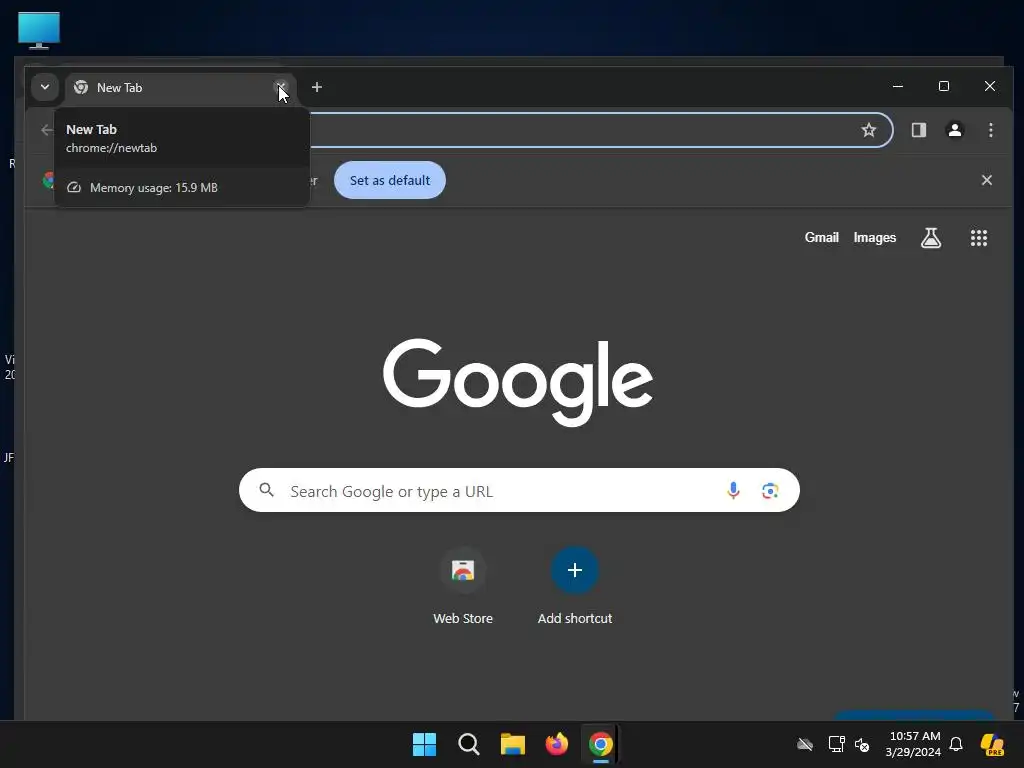Viewport: 1024px width, 768px height.
Task: Open File Explorer from taskbar
Action: 513,744
